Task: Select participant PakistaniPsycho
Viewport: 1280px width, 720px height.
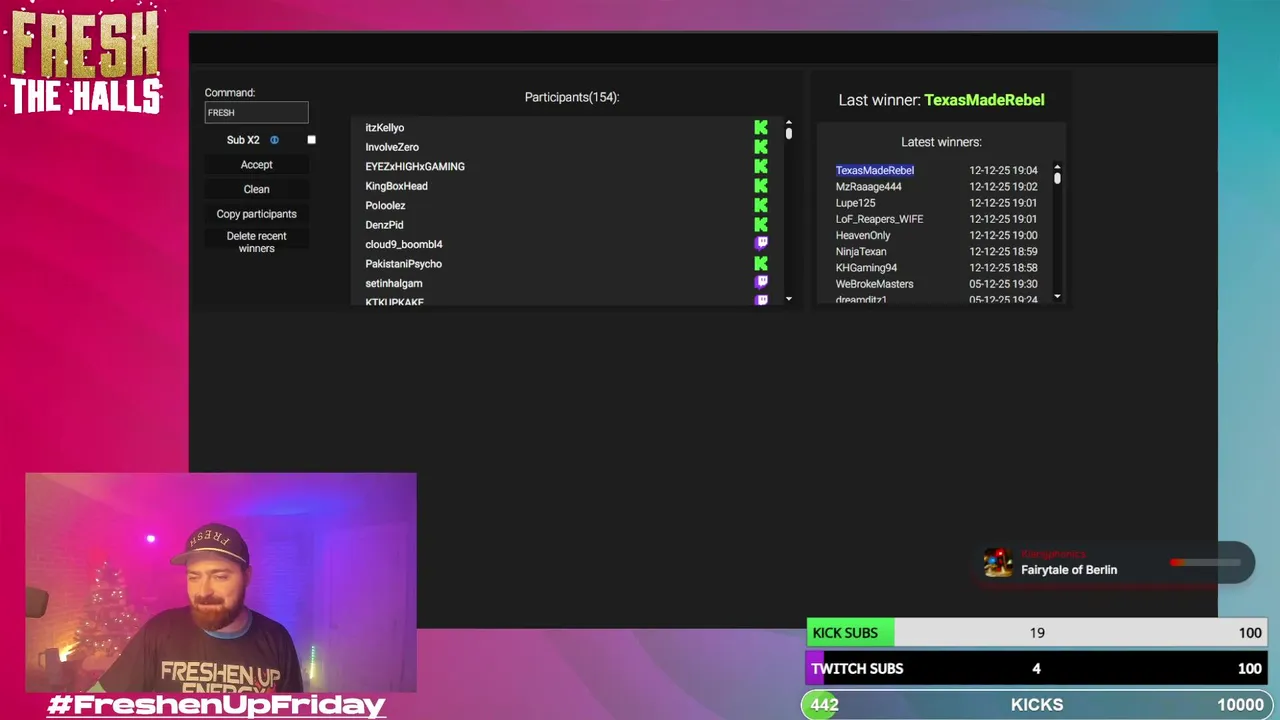Action: (x=403, y=264)
